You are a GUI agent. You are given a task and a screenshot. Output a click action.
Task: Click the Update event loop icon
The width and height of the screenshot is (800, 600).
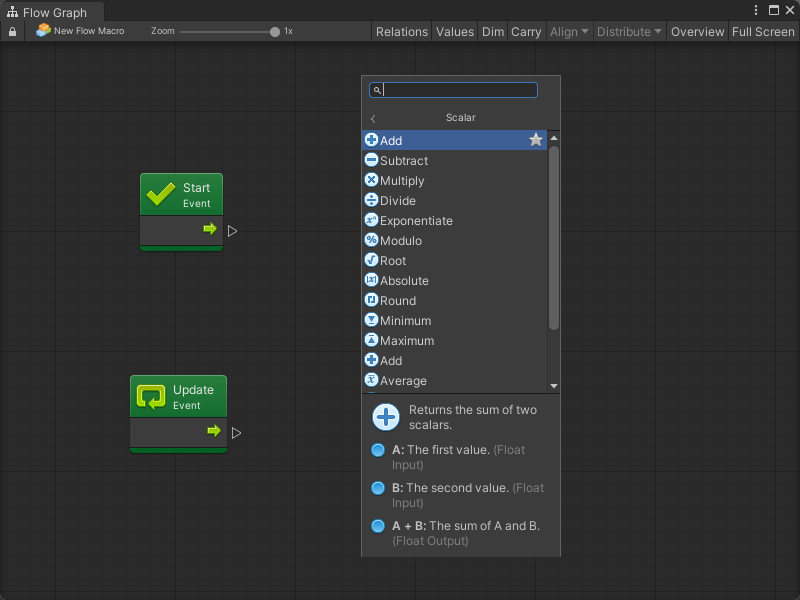click(151, 397)
